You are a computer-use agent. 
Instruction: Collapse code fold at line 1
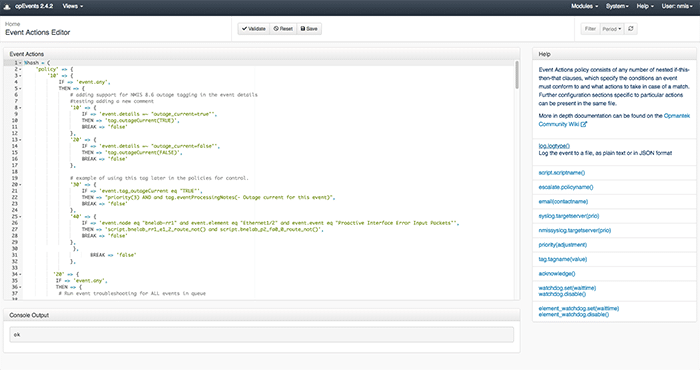[x=20, y=63]
